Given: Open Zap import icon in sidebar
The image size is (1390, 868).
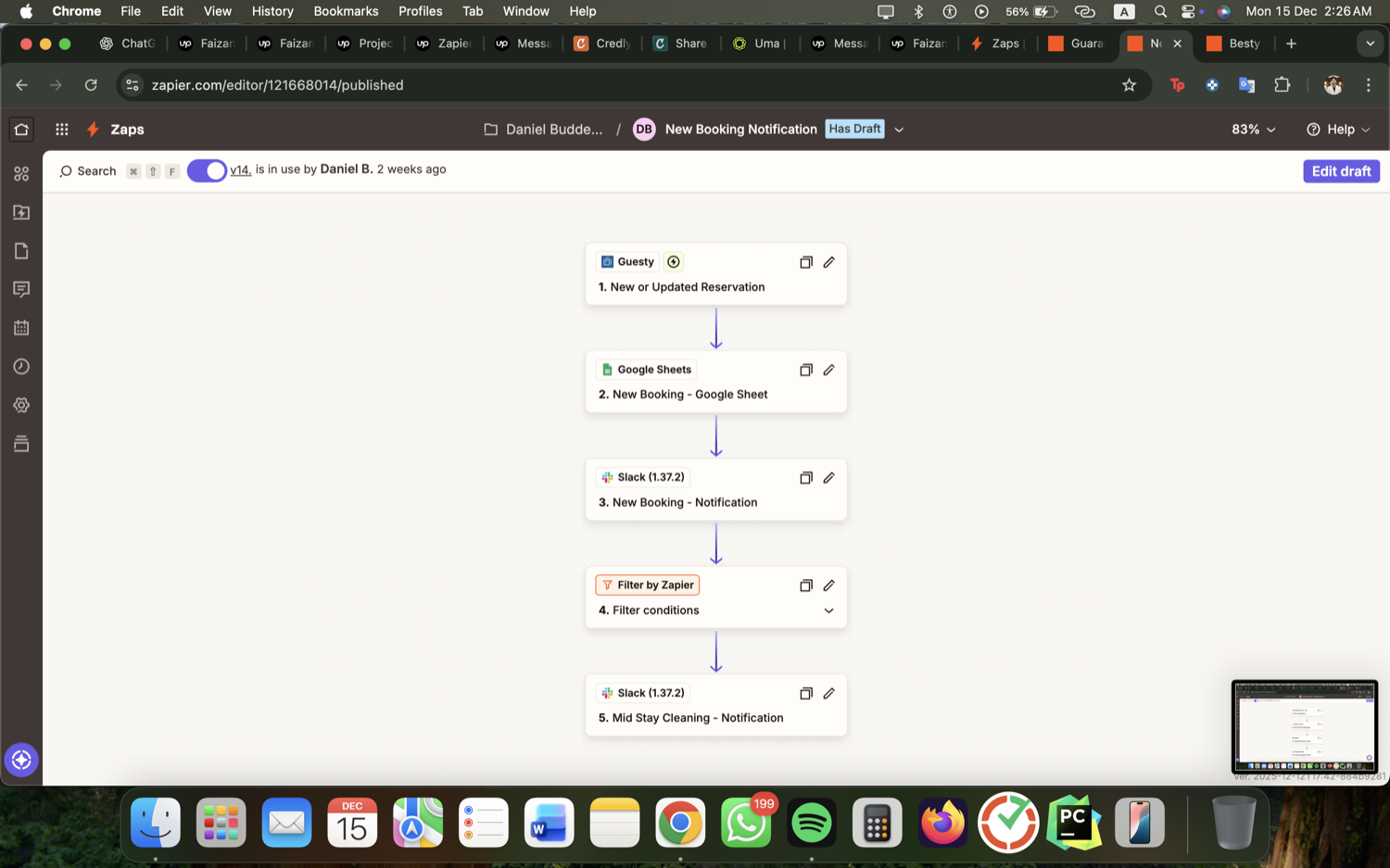Looking at the screenshot, I should point(21,212).
